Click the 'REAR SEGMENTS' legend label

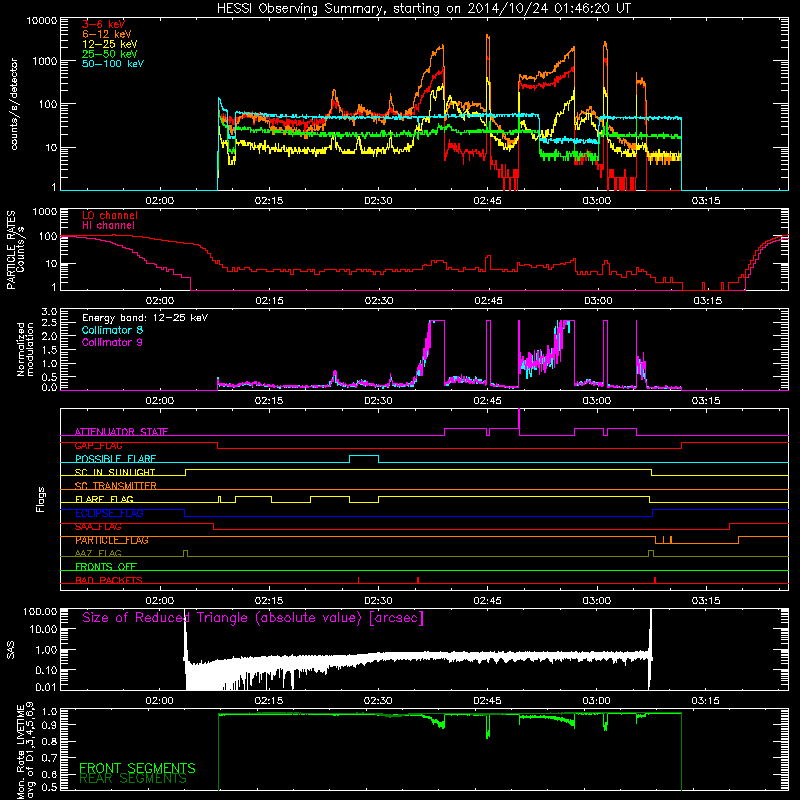(133, 779)
